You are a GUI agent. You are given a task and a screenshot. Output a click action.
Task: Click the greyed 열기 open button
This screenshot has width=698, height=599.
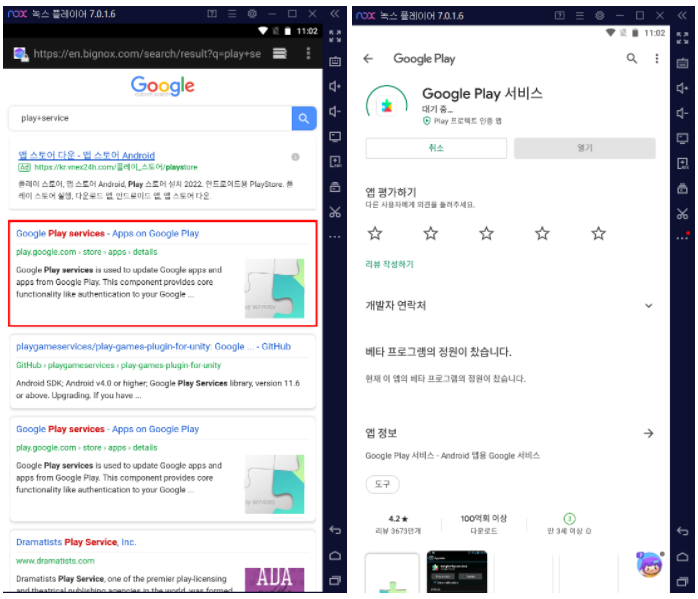tap(584, 148)
